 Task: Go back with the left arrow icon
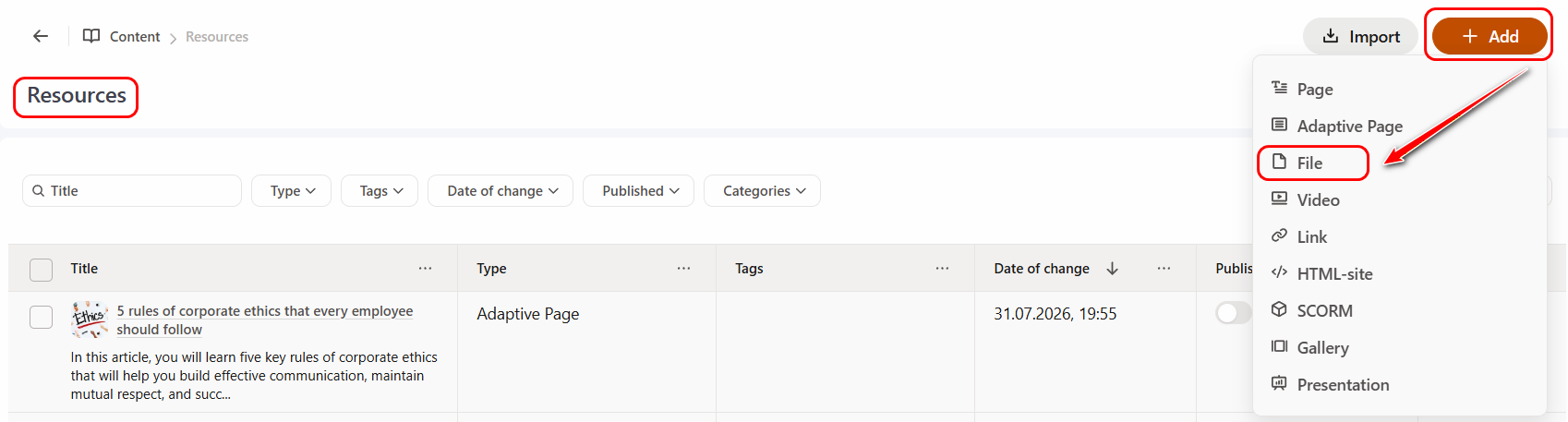[41, 36]
